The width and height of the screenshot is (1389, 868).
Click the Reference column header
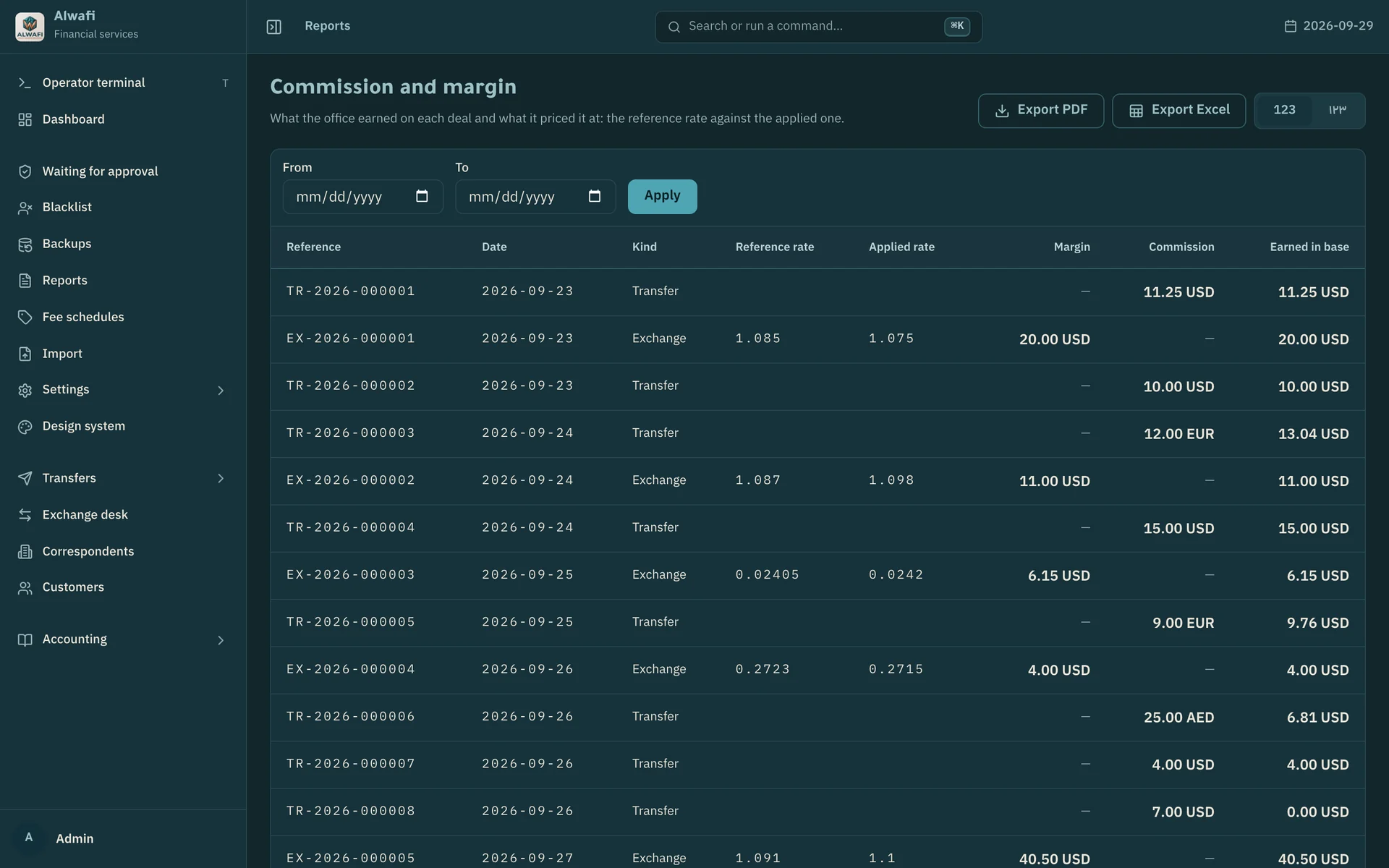tap(313, 247)
